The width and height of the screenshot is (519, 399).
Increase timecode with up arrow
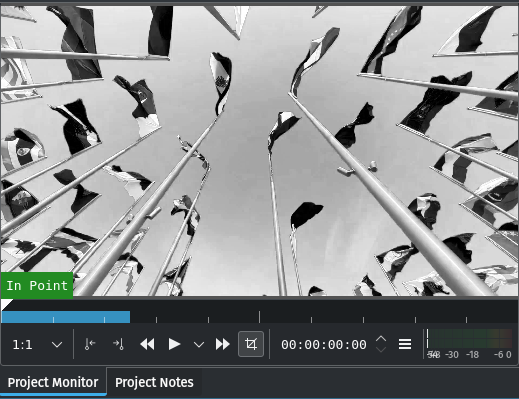click(x=381, y=339)
